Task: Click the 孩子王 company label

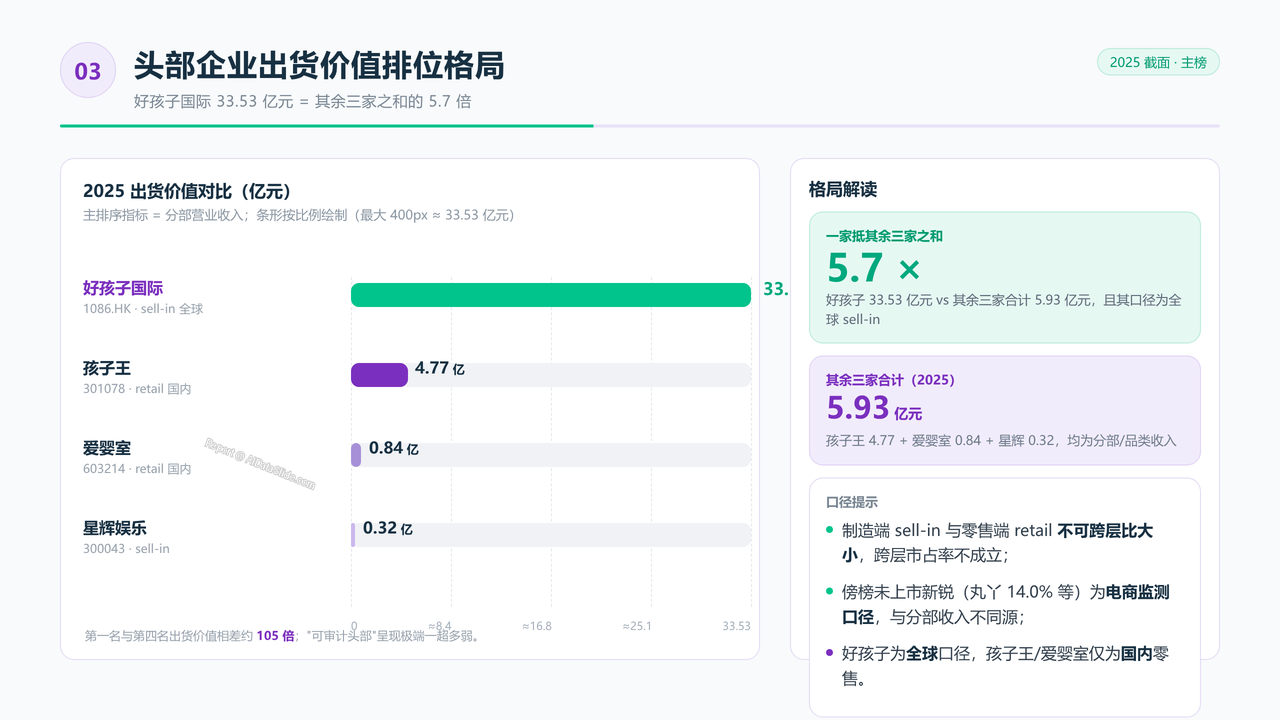Action: (x=107, y=368)
